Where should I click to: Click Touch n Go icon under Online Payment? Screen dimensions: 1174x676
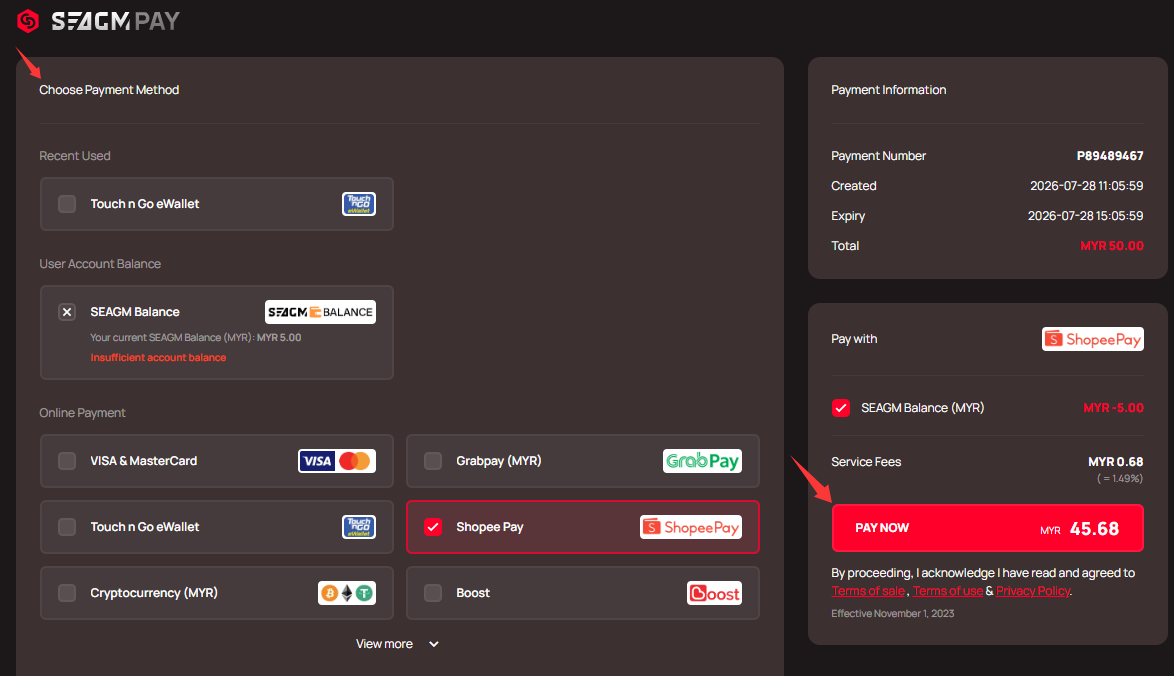click(359, 527)
